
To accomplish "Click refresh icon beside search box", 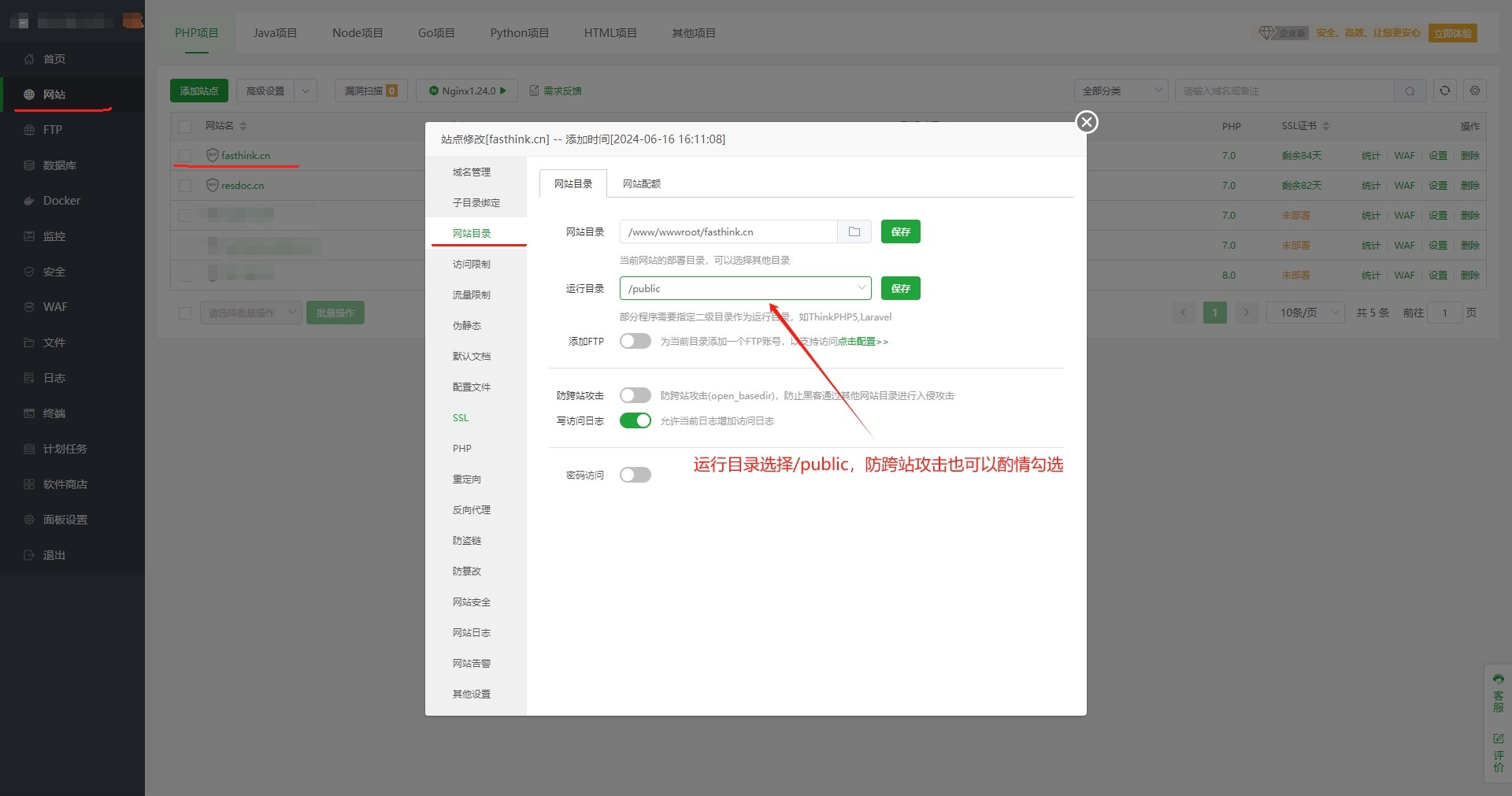I will [x=1445, y=91].
